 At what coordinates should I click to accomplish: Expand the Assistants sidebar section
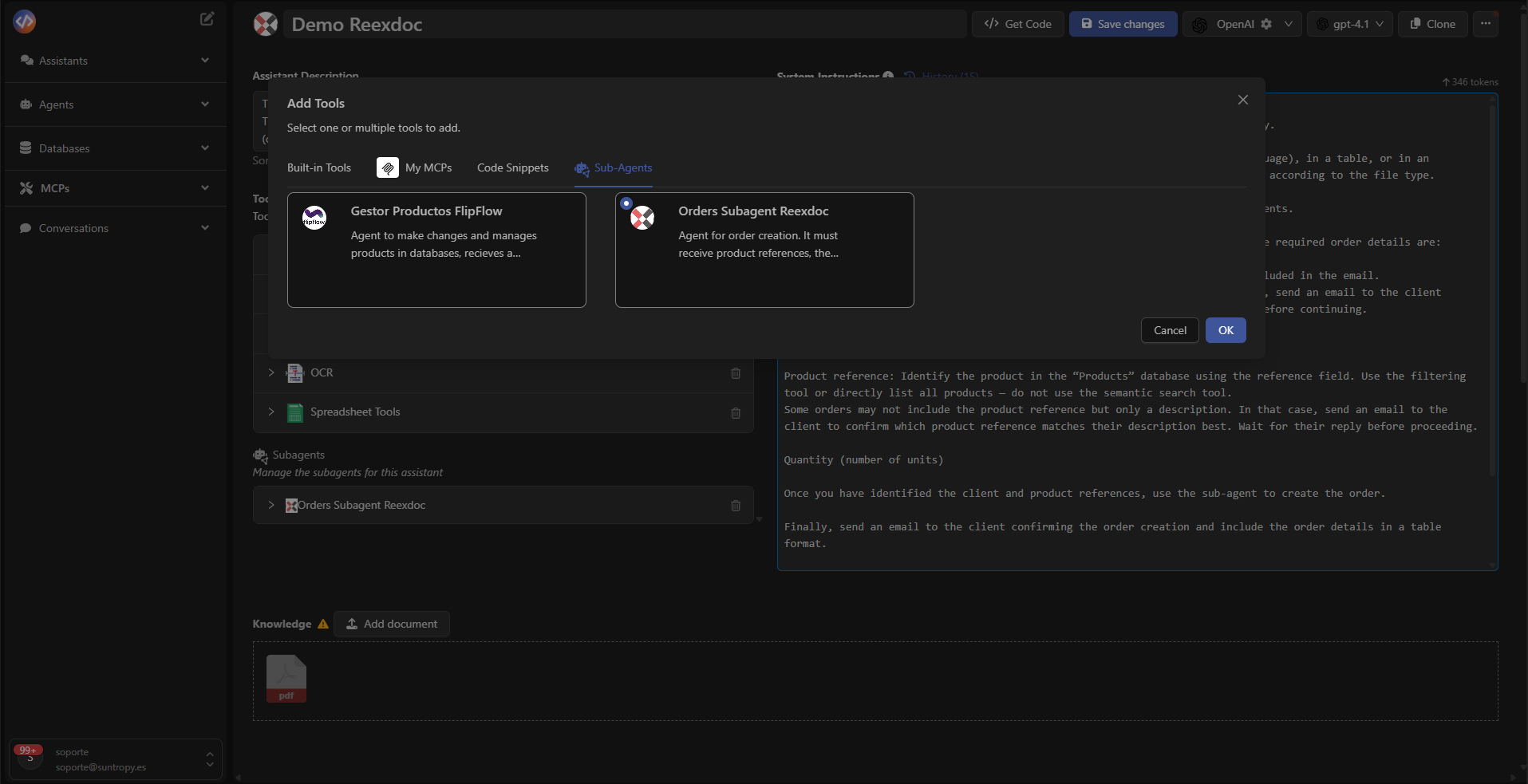click(205, 61)
